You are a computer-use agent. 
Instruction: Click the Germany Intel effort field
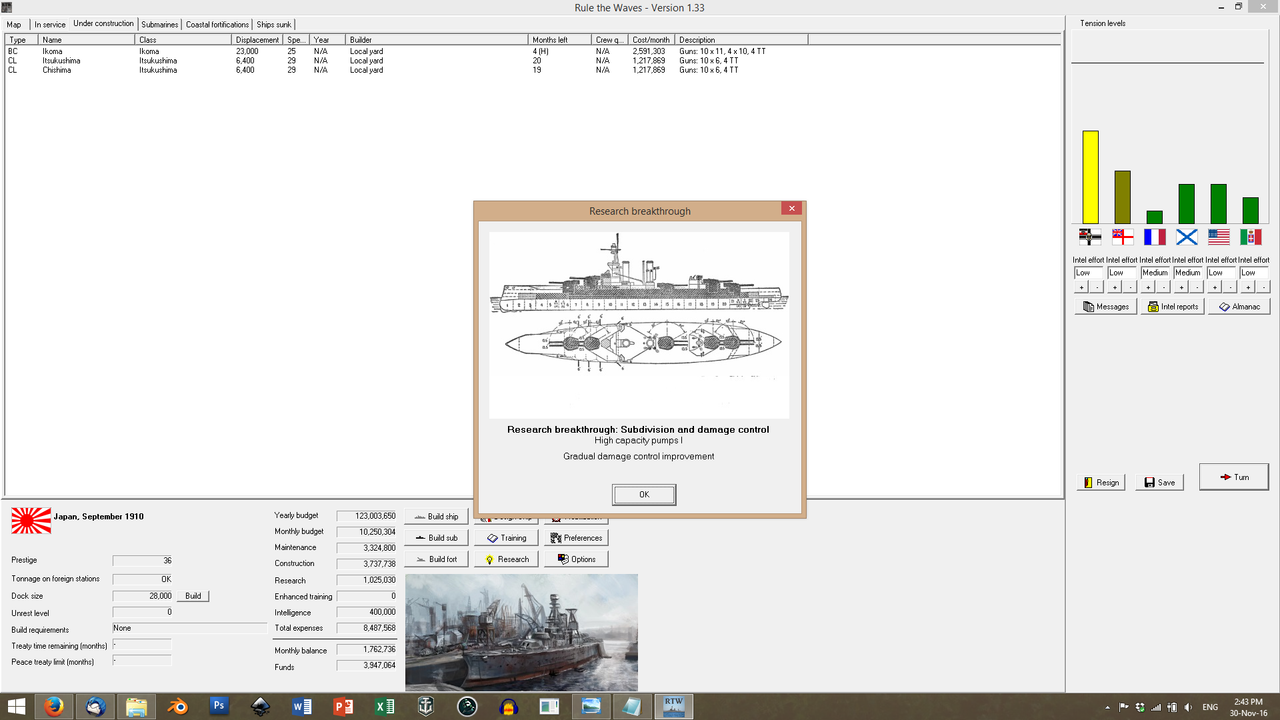[x=1088, y=273]
